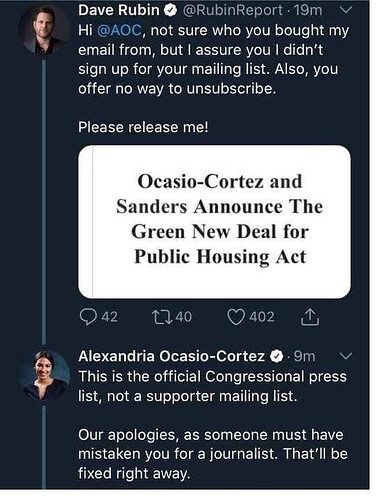This screenshot has height=499, width=383.
Task: Like Dave Rubin's tweet with heart icon
Action: coord(236,317)
